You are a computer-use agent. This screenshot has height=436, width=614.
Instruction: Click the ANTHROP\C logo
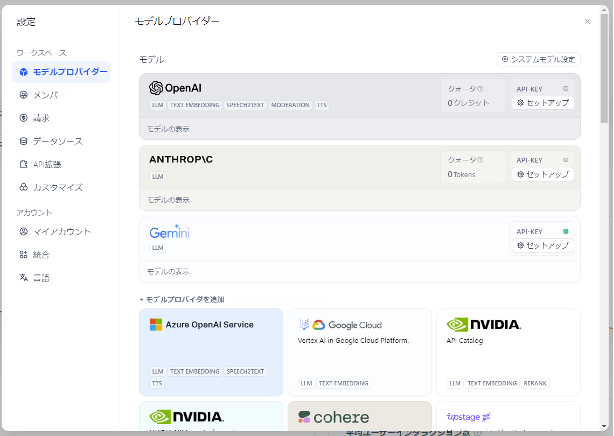pos(181,159)
